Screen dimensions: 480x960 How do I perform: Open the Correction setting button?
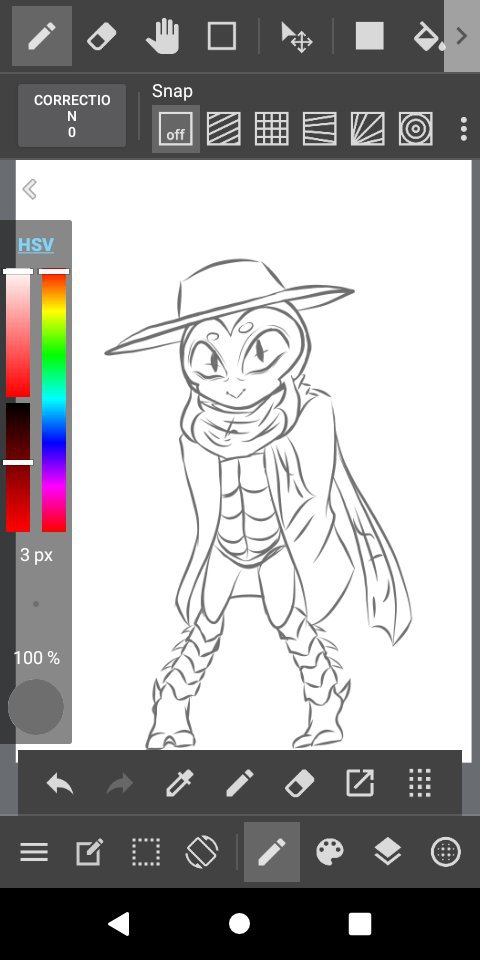click(x=72, y=116)
